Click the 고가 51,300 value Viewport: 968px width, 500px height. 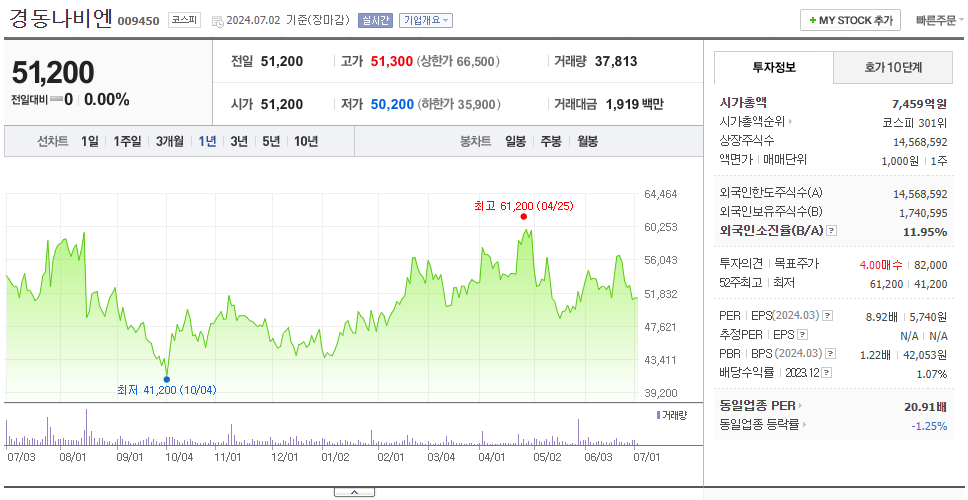pyautogui.click(x=392, y=62)
